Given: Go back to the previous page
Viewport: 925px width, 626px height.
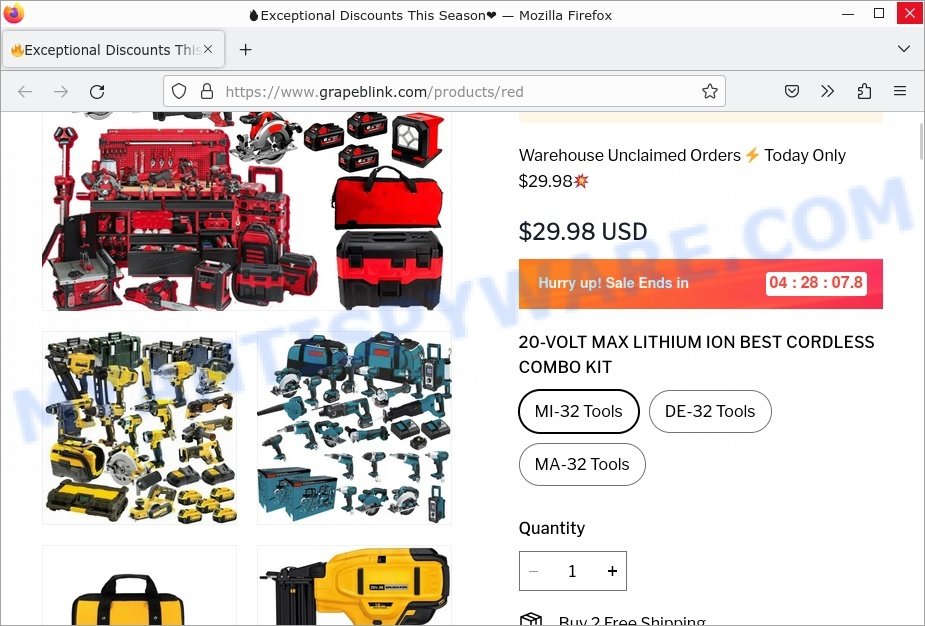Looking at the screenshot, I should (25, 91).
